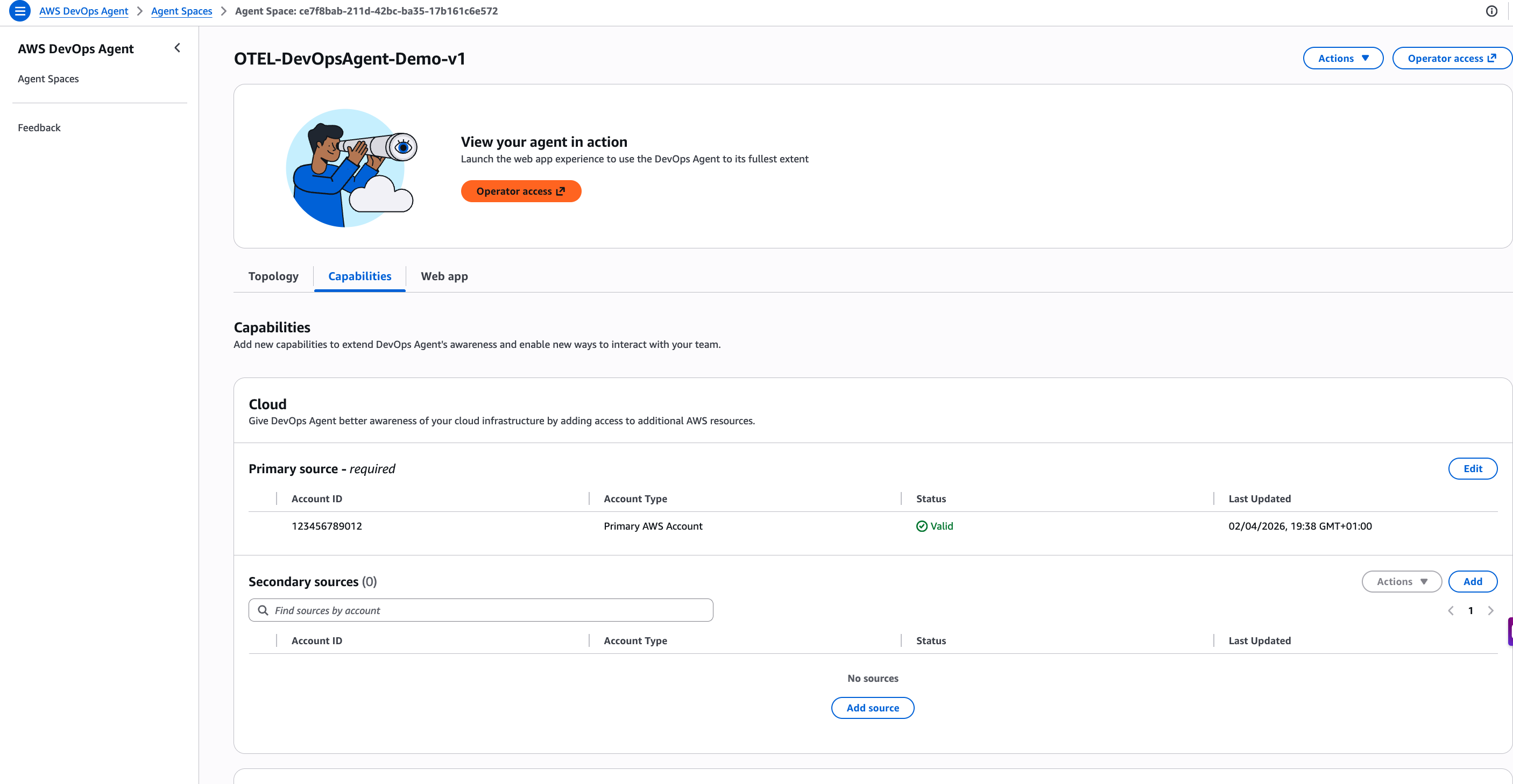The width and height of the screenshot is (1513, 784).
Task: Click the next page arrow for Secondary sources
Action: 1491,610
